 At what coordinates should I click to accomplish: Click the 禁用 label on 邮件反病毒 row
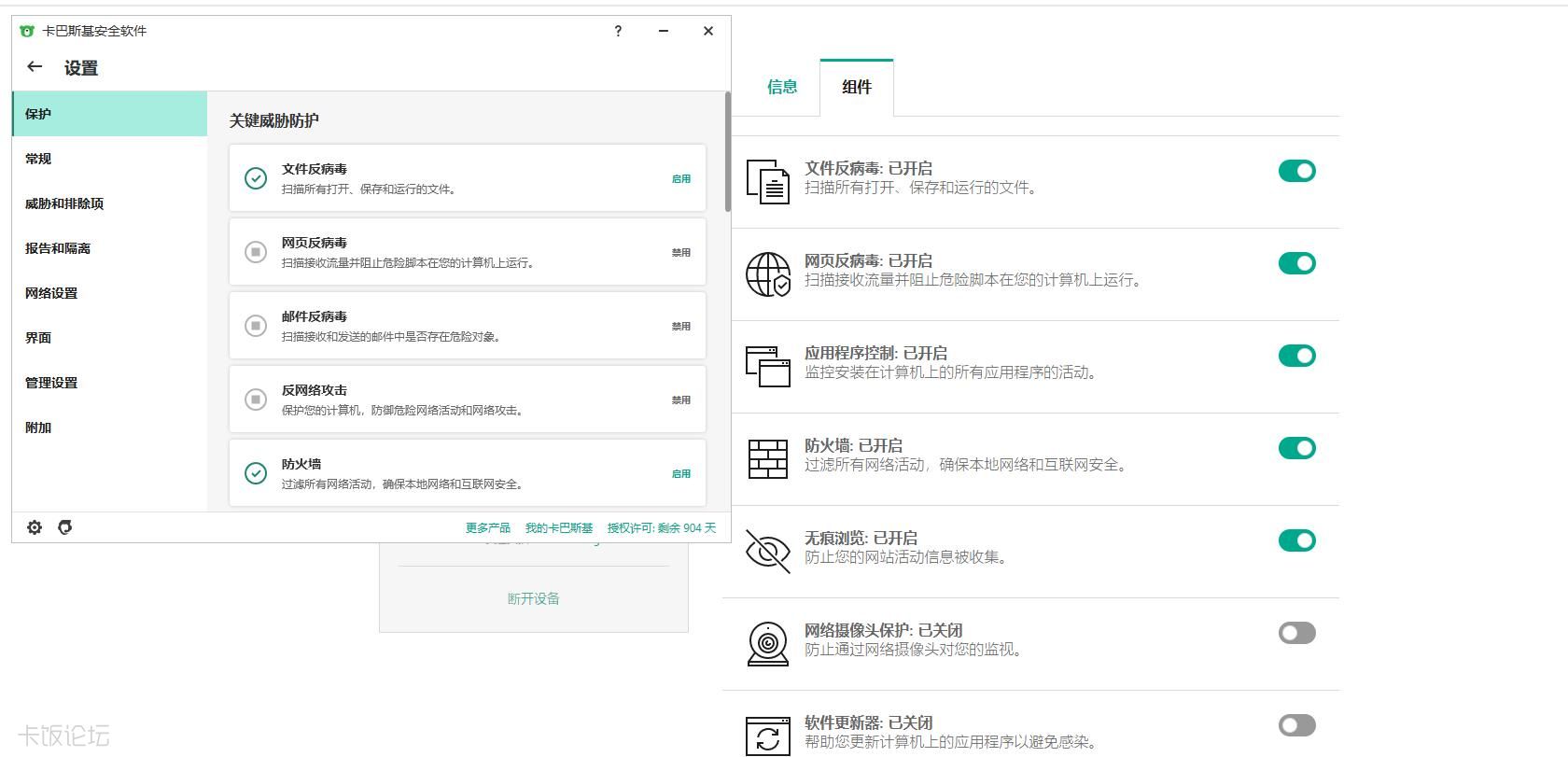click(x=681, y=326)
